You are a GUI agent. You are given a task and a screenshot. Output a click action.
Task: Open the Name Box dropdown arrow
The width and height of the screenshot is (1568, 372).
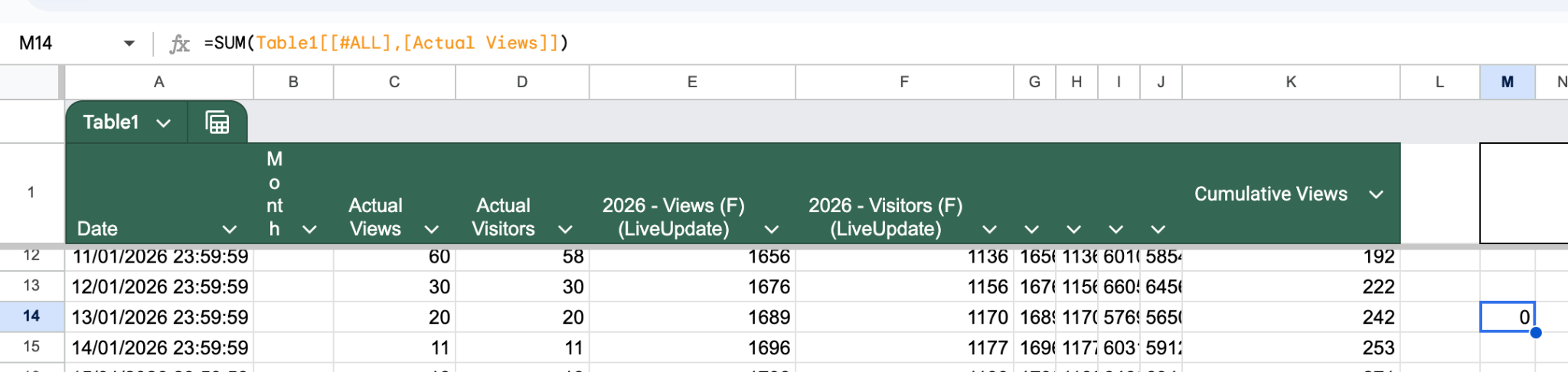point(129,44)
